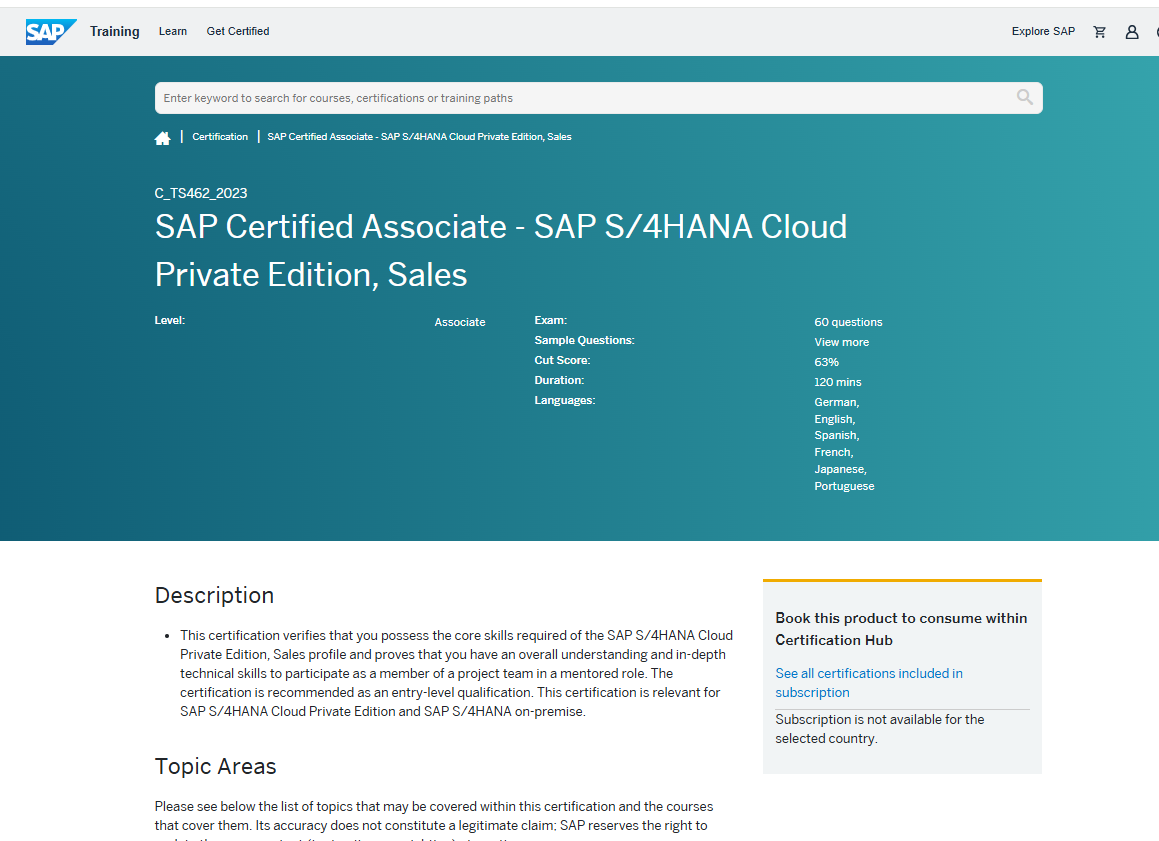Click the 63% cut score value
This screenshot has width=1159, height=841.
[826, 362]
